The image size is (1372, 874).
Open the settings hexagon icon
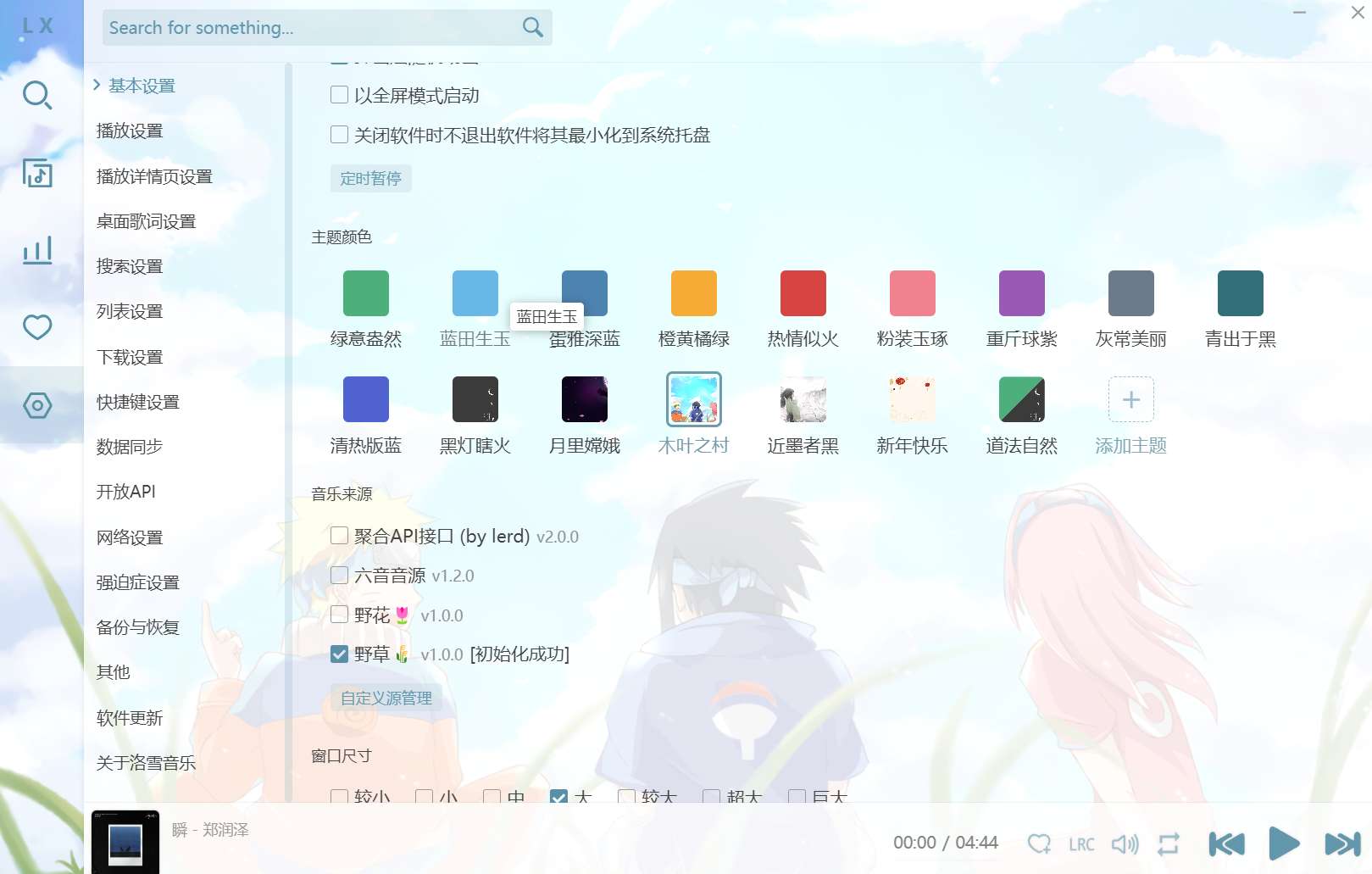(37, 405)
